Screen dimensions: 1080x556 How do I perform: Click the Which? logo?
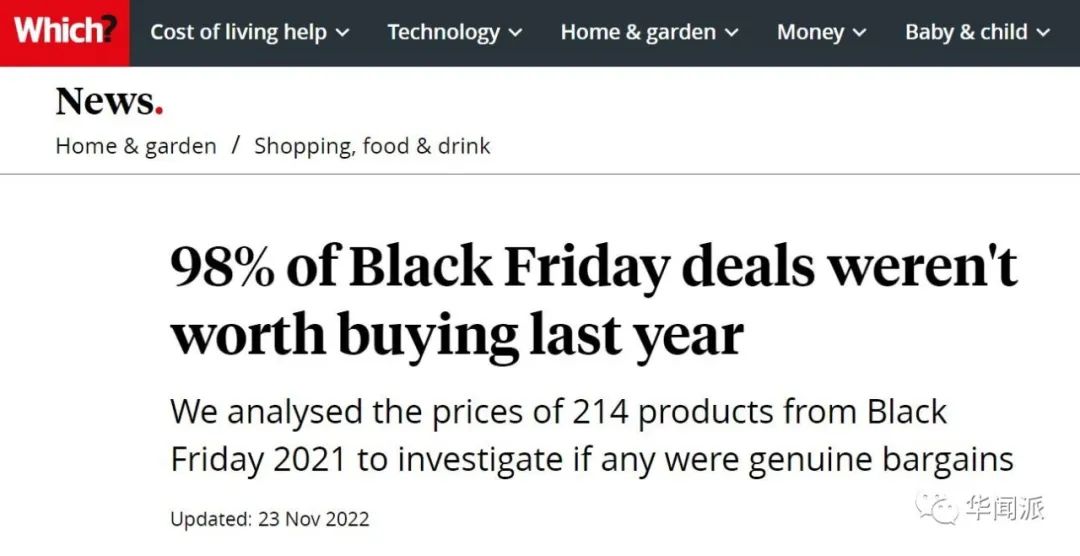64,32
